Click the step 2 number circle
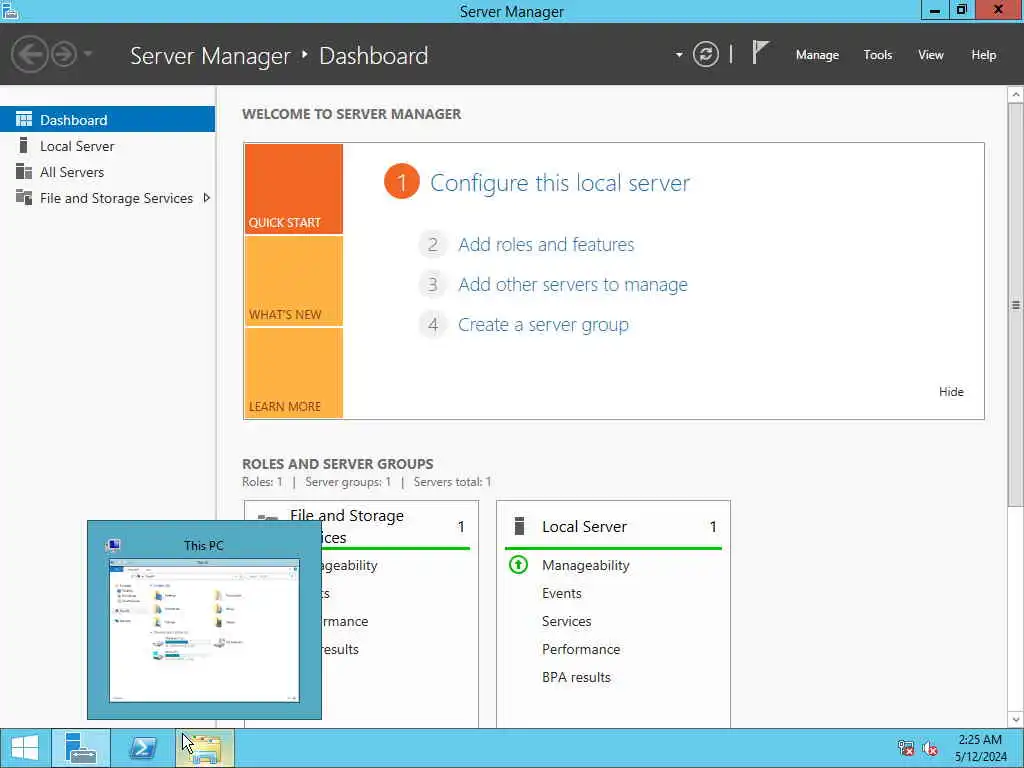The image size is (1024, 768). coord(432,245)
